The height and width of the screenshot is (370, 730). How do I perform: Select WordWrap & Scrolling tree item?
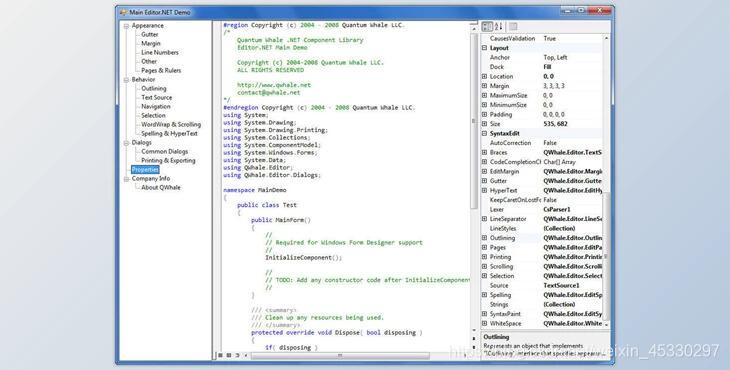[171, 125]
